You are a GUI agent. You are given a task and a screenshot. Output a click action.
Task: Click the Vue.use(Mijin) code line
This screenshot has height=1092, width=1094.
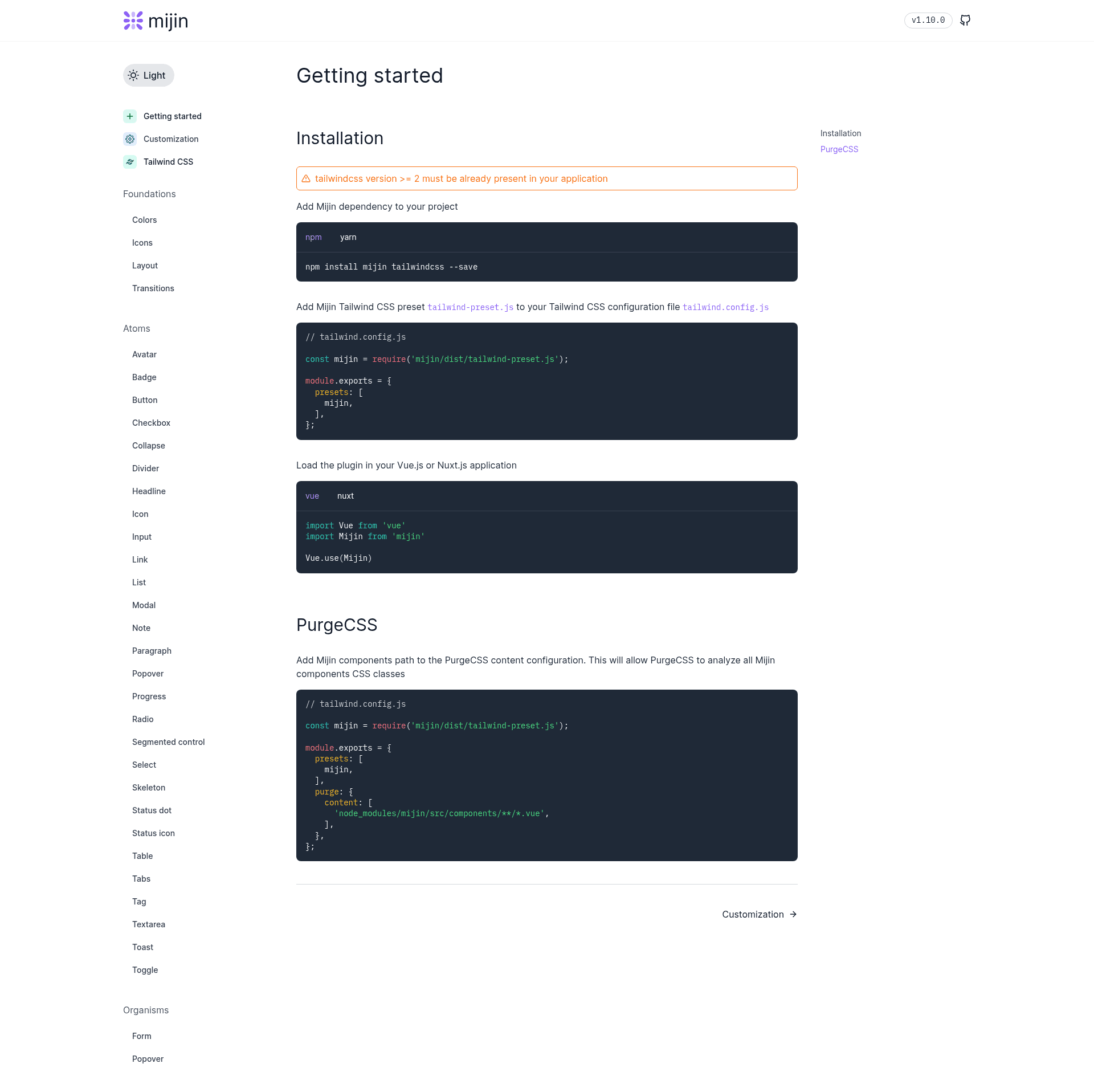click(338, 558)
